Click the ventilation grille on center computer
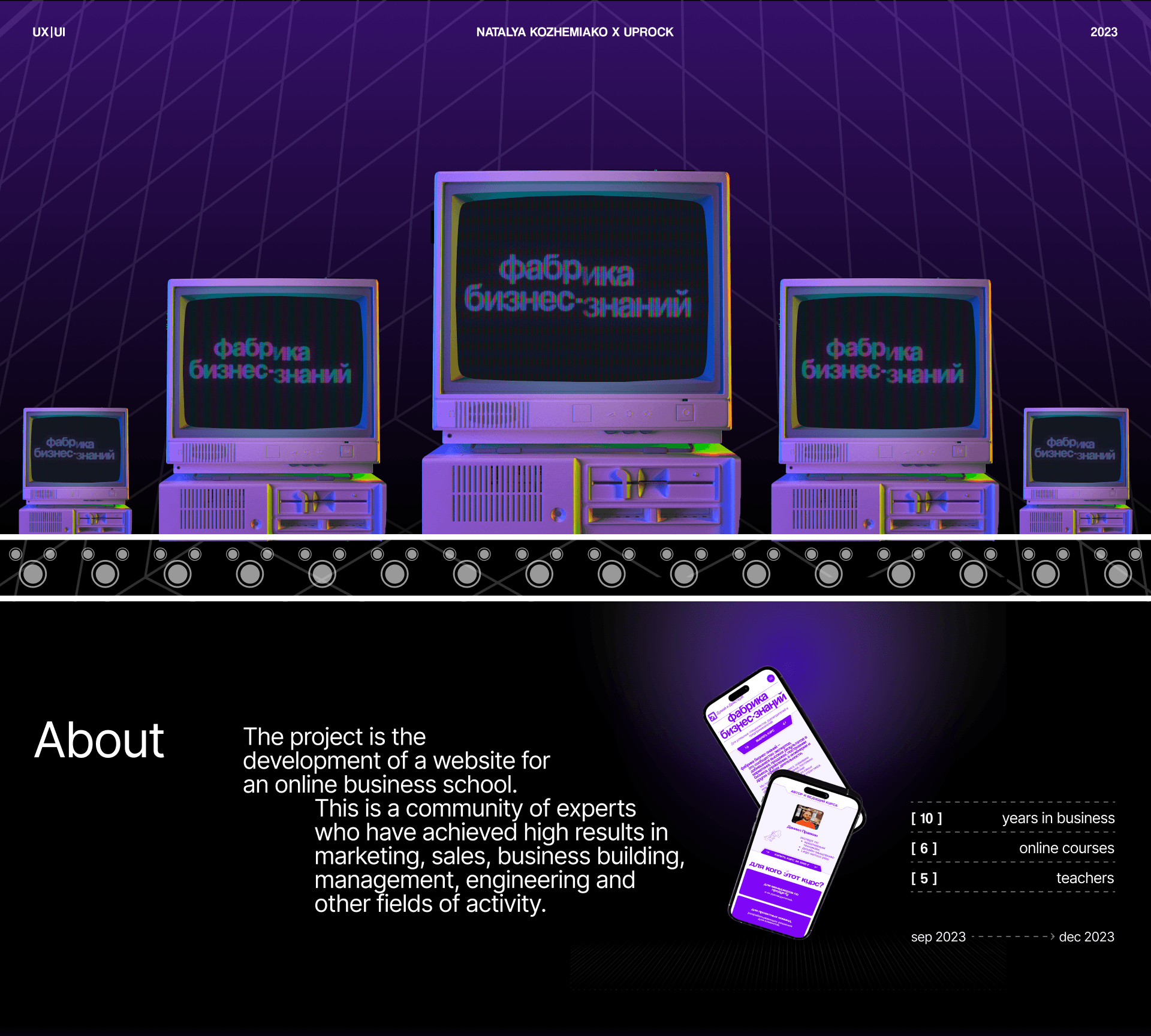 coord(496,493)
